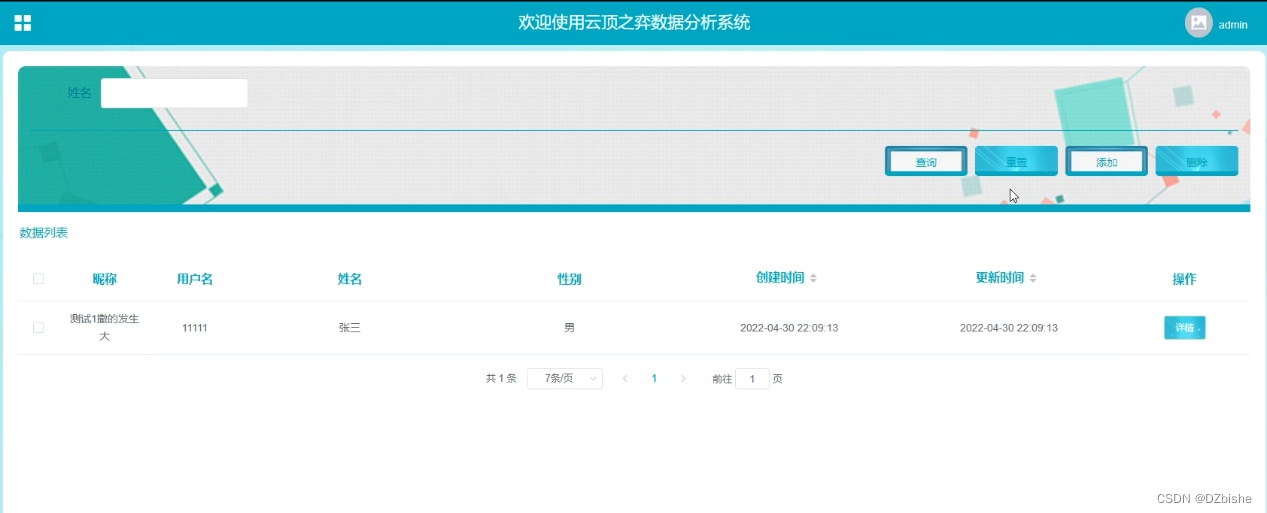Open the 7条/页 page size dropdown

click(564, 378)
